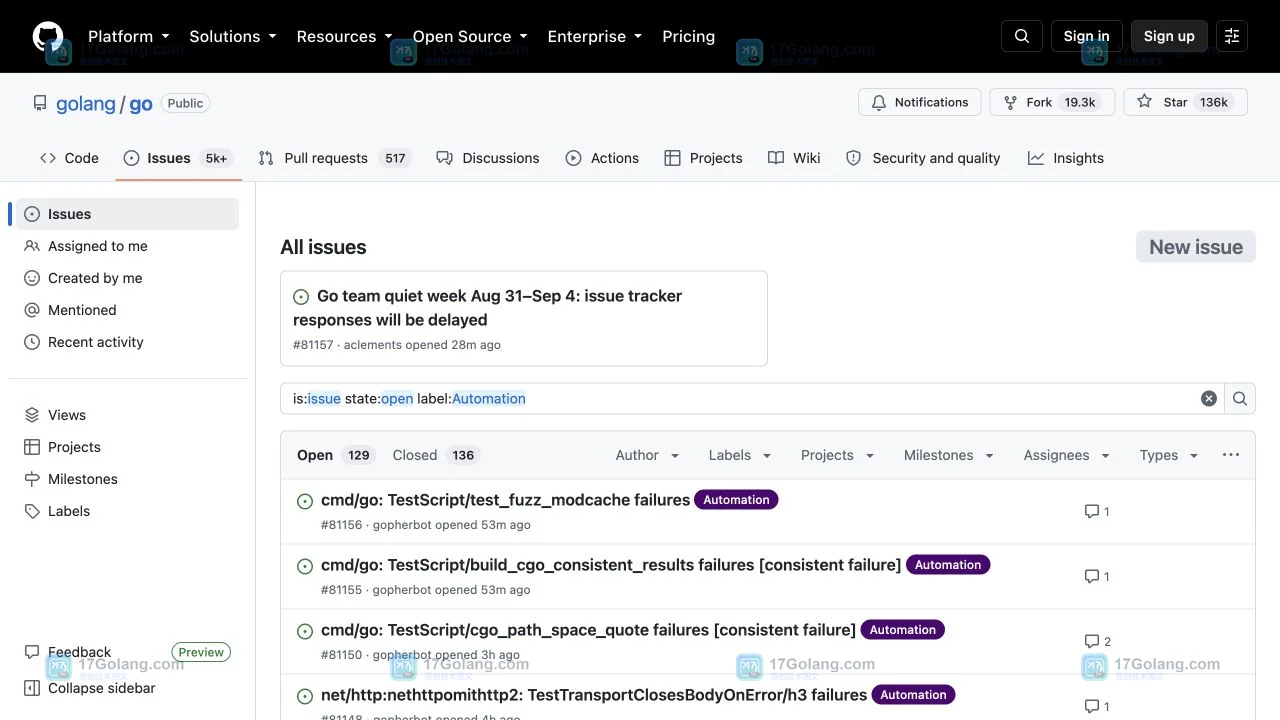1280x720 pixels.
Task: Open the go repository link
Action: point(141,104)
